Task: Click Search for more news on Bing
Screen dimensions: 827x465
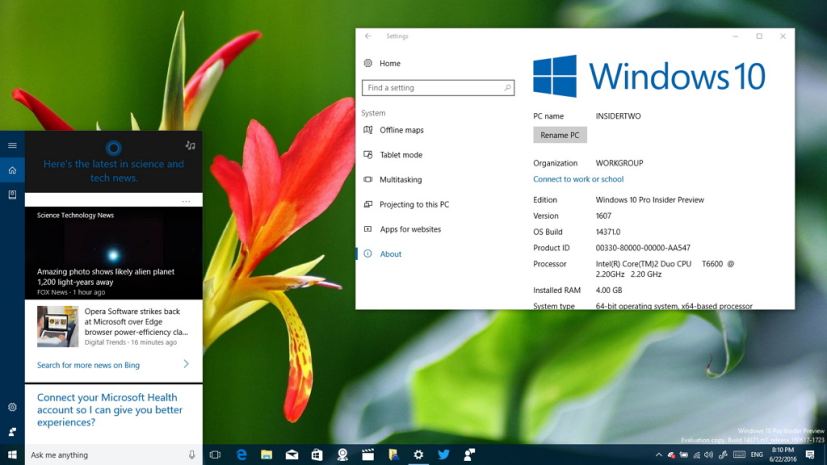Action: pyautogui.click(x=88, y=365)
